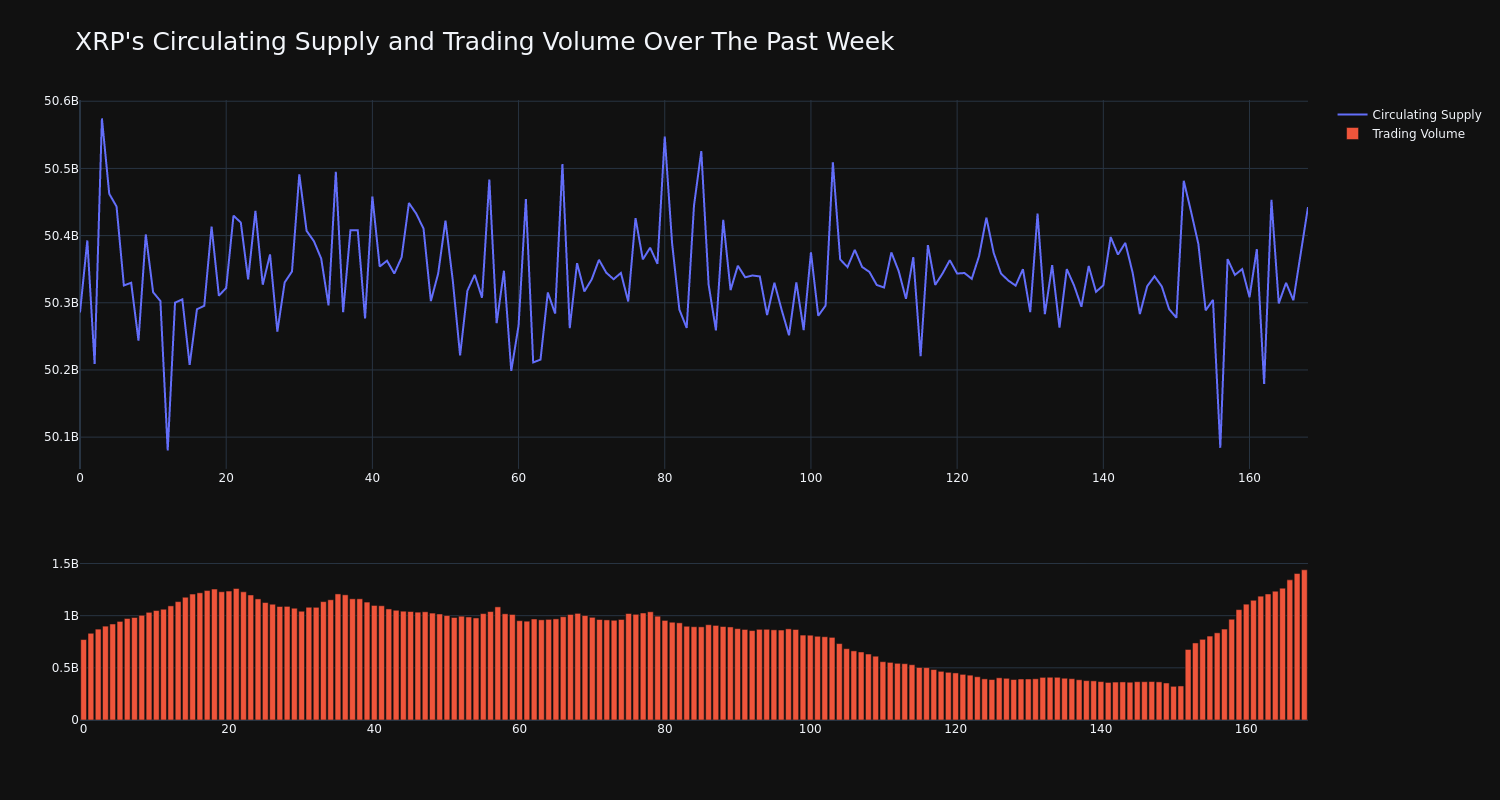Click the orange Trading Volume legend square
The width and height of the screenshot is (1500, 800).
click(x=1352, y=134)
